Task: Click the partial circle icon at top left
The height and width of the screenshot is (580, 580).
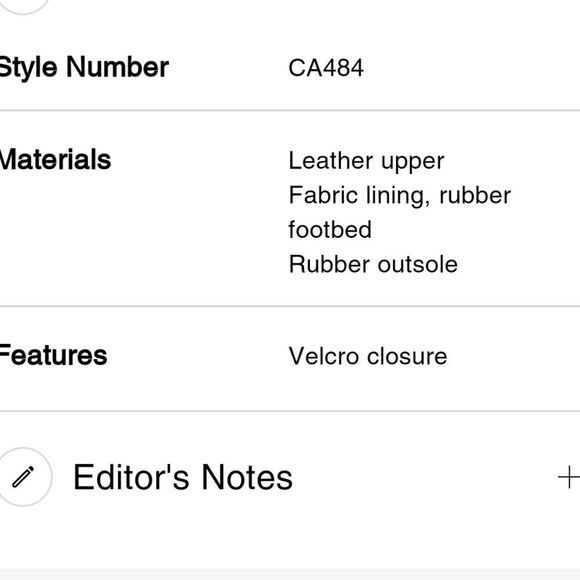Action: pyautogui.click(x=23, y=7)
